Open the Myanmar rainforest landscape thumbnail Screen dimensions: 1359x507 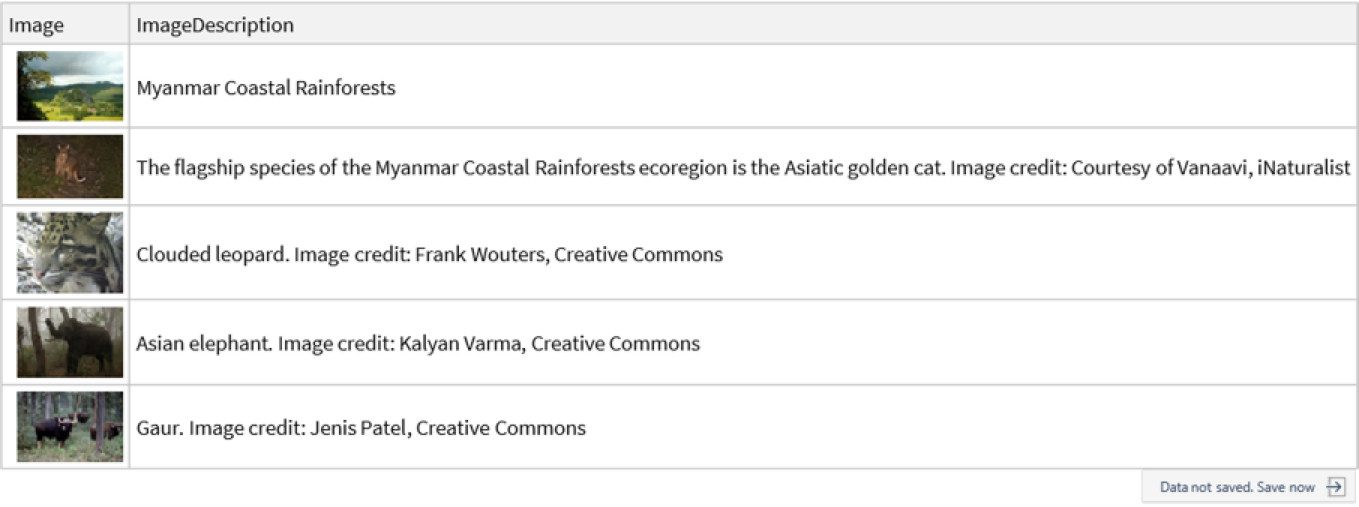70,86
